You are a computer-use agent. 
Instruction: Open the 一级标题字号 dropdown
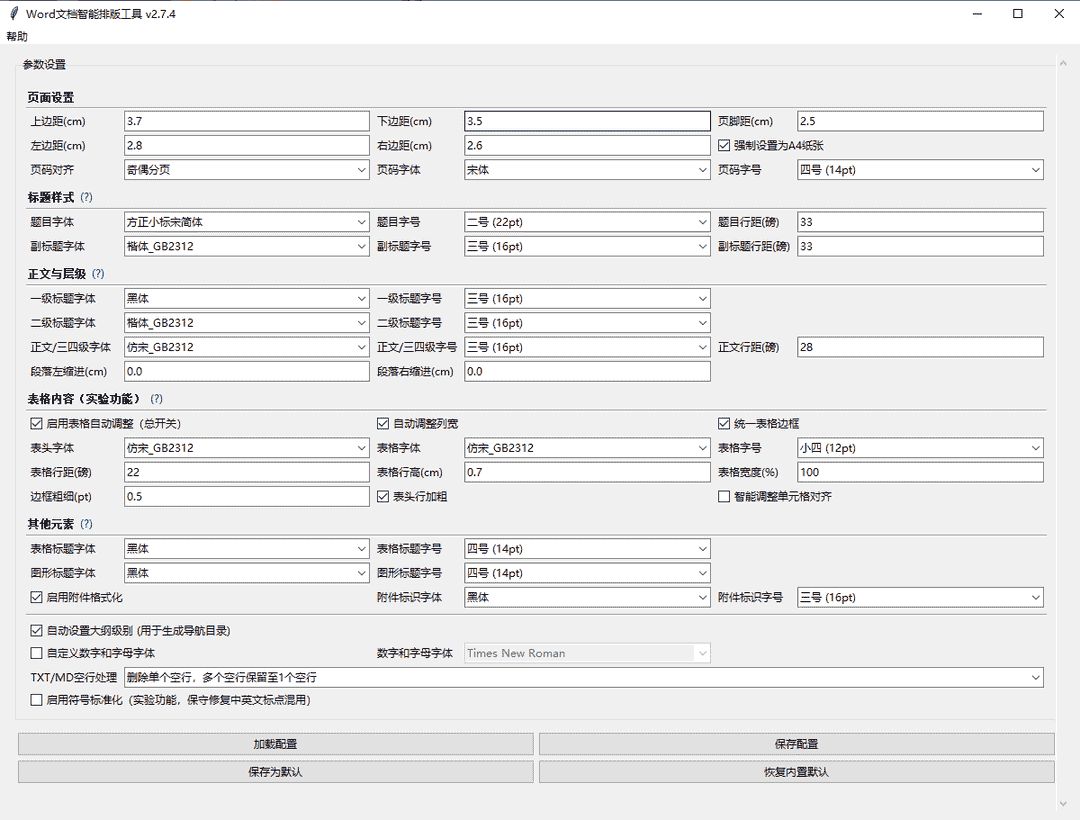pyautogui.click(x=587, y=298)
